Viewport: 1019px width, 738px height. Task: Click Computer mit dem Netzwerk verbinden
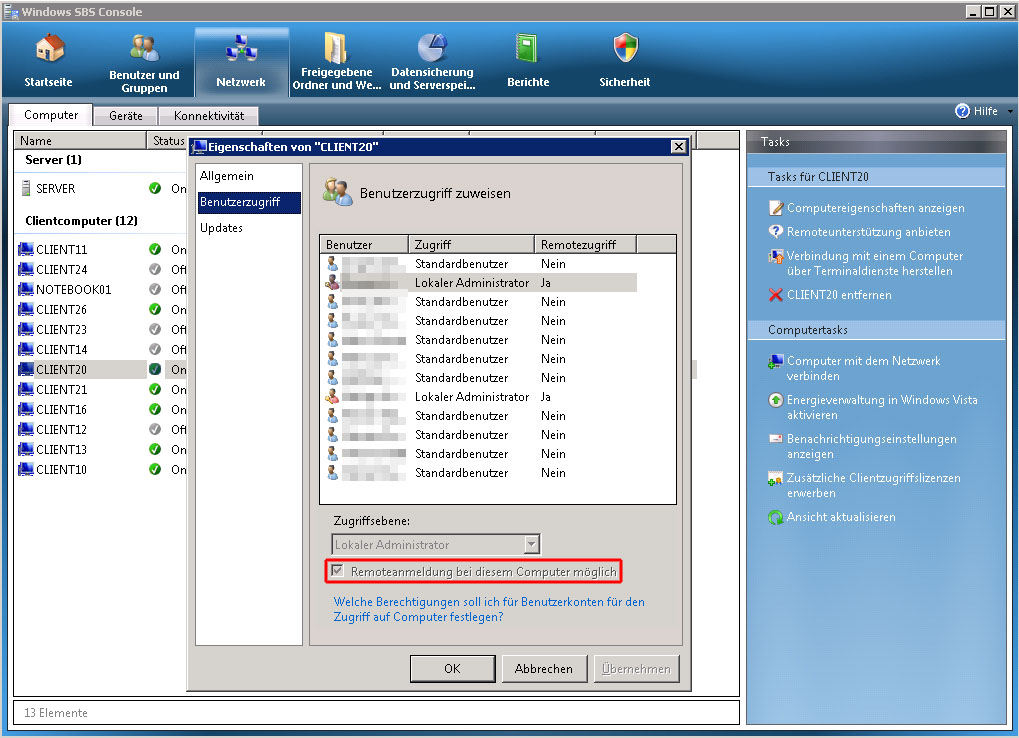[x=863, y=368]
